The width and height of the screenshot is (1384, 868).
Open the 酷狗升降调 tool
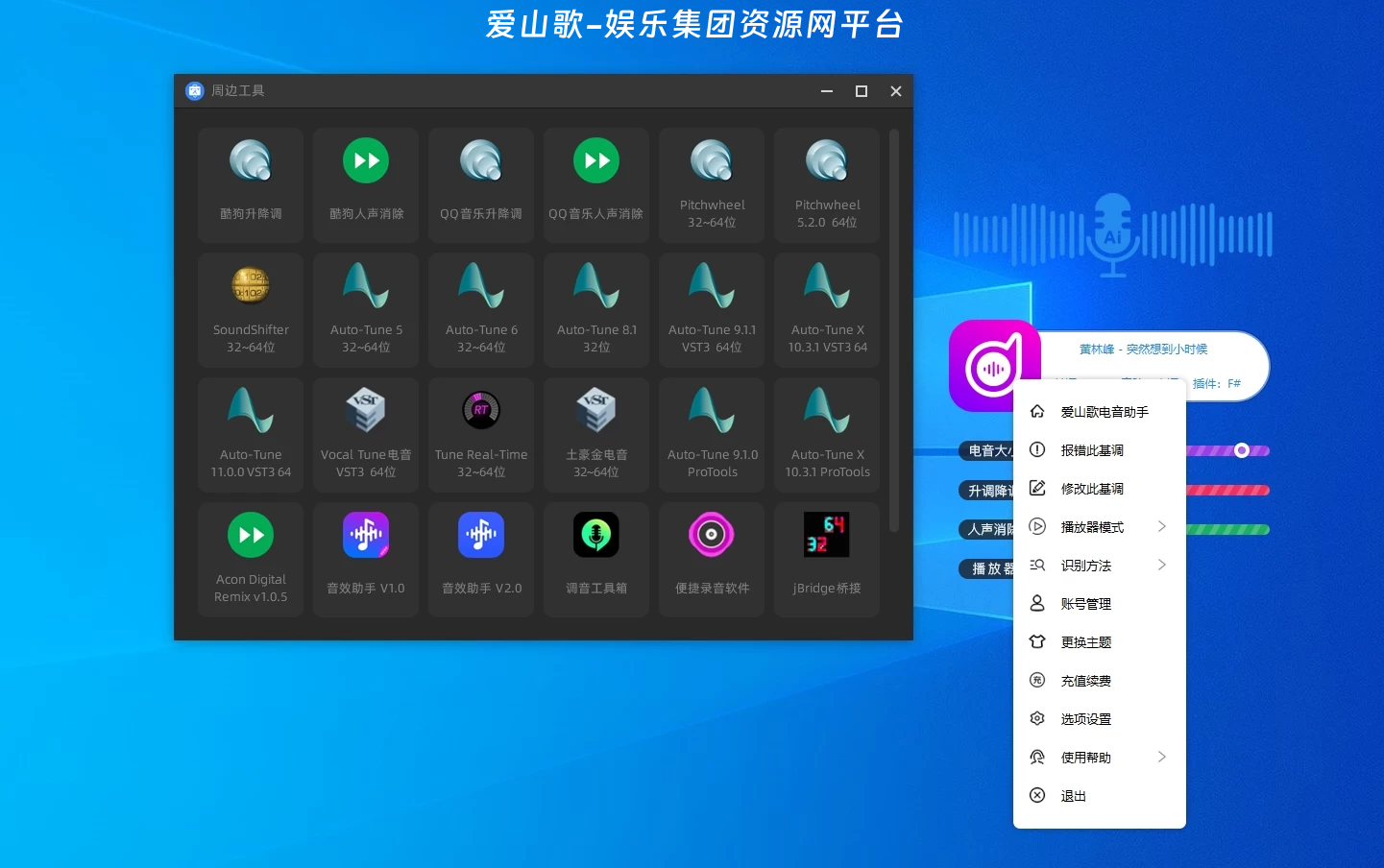[x=251, y=184]
